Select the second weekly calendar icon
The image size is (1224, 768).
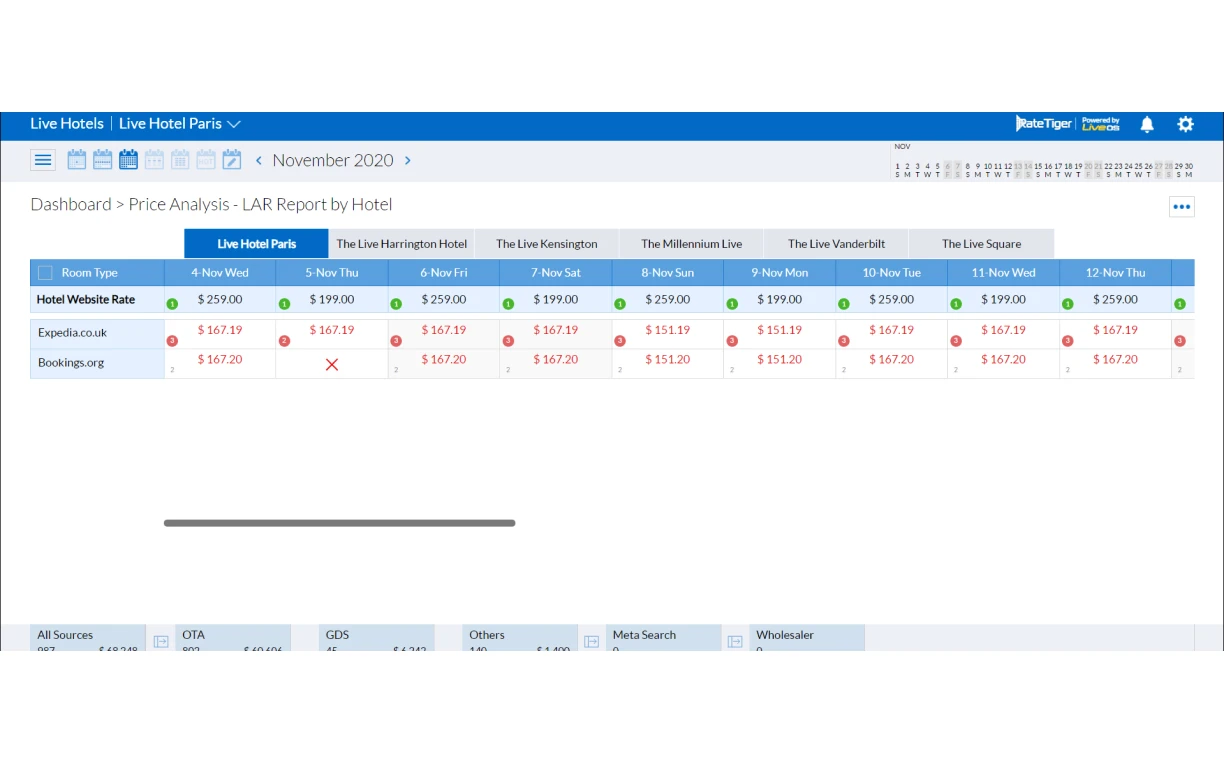(103, 160)
